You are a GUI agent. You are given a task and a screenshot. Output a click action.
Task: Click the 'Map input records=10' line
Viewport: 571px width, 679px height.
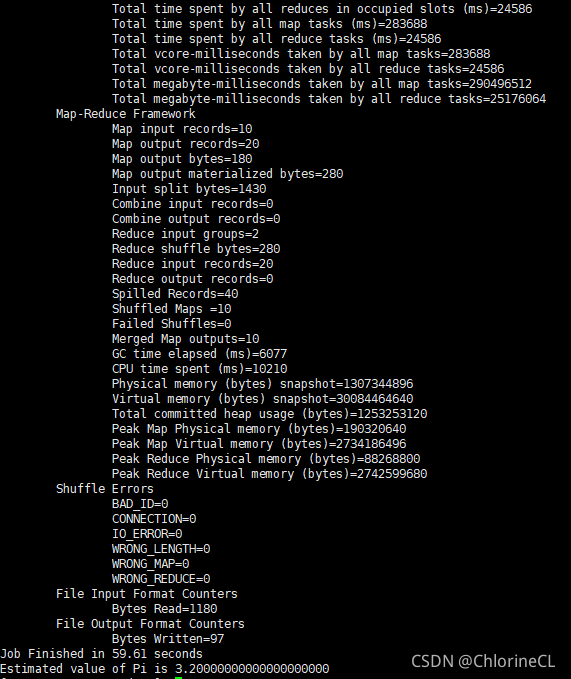(x=182, y=129)
